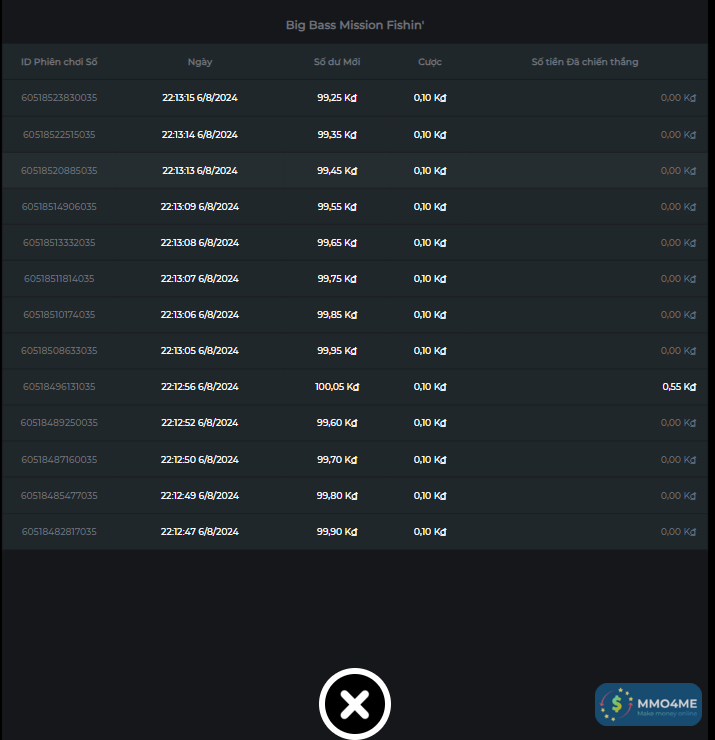Image resolution: width=715 pixels, height=740 pixels.
Task: Click the balance 99,55 K₫
Action: 337,207
